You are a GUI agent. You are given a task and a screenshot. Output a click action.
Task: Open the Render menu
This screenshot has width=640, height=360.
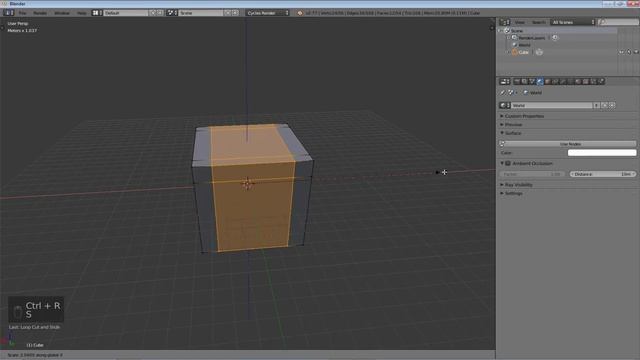coord(40,13)
